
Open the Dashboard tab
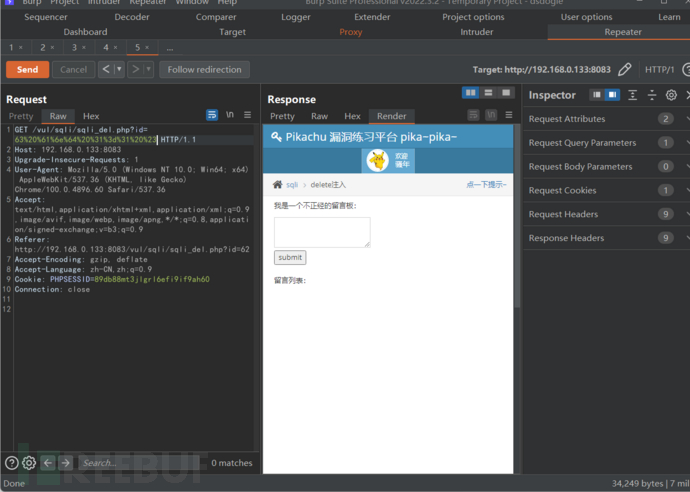pyautogui.click(x=85, y=32)
